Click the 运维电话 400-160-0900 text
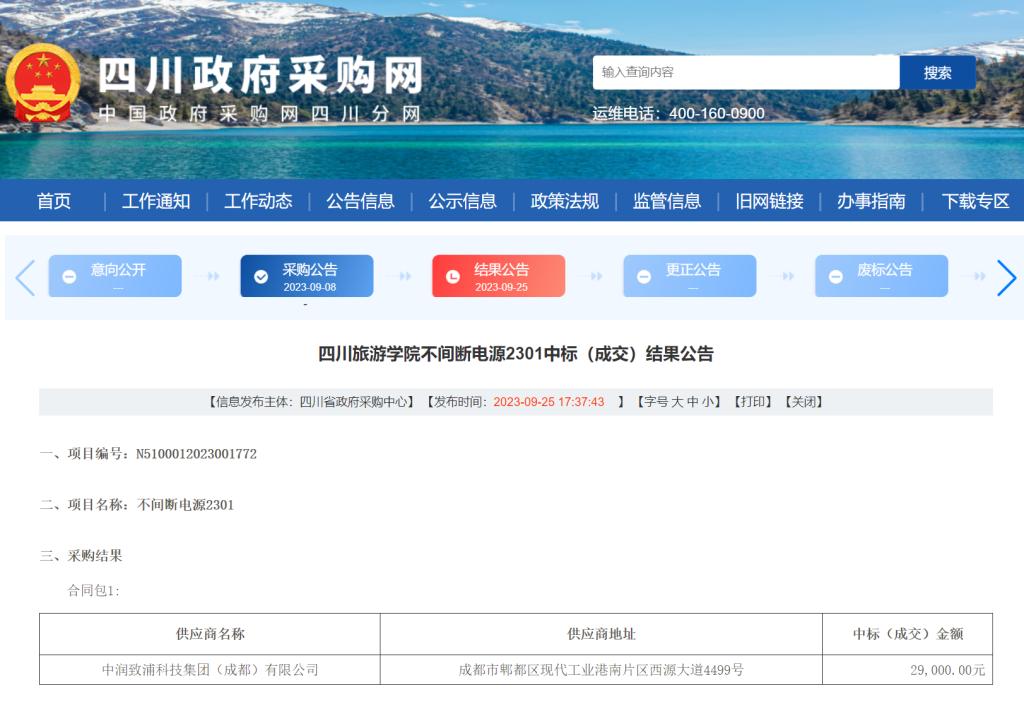 point(679,114)
